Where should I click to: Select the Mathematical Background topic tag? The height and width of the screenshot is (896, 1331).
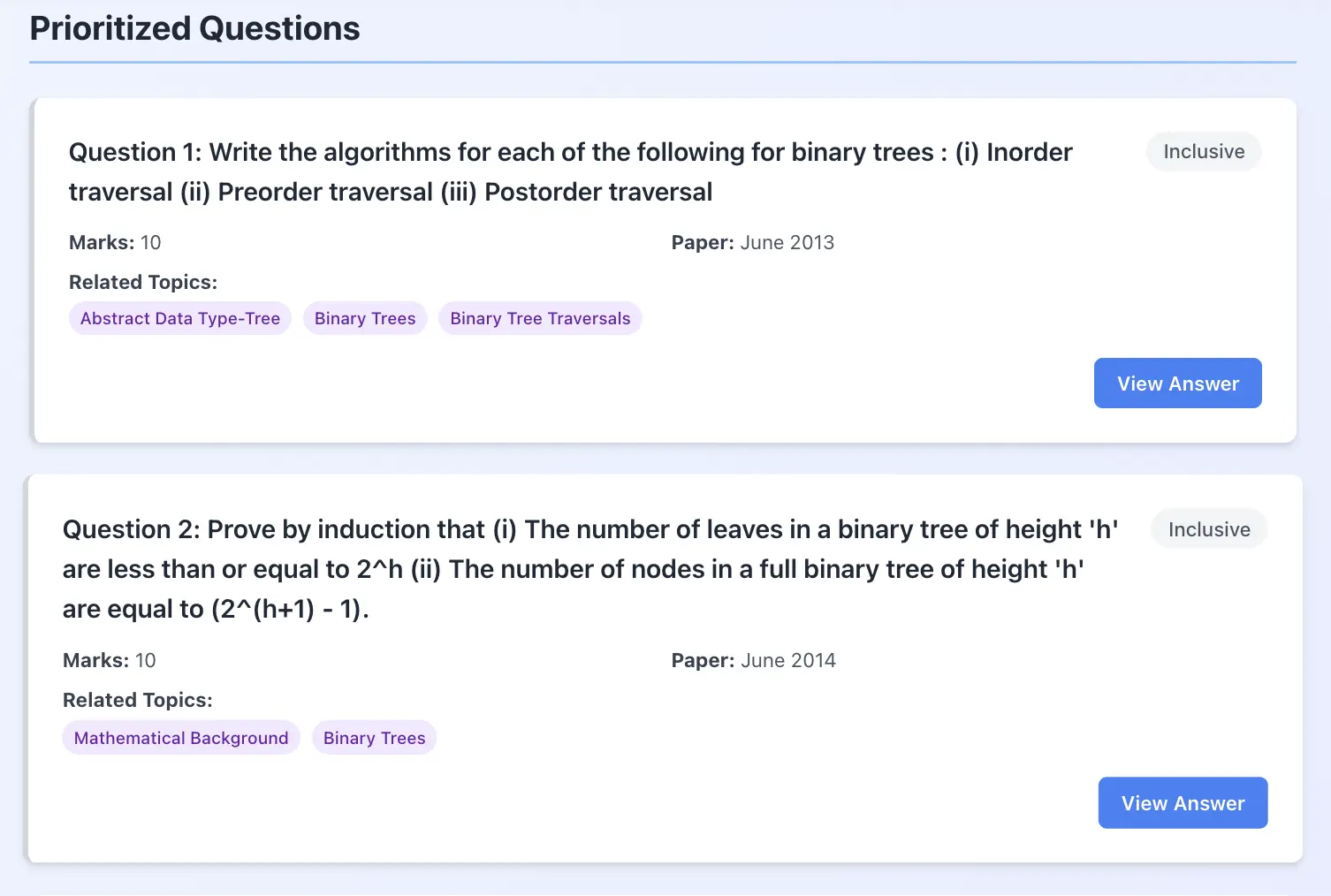click(x=181, y=738)
